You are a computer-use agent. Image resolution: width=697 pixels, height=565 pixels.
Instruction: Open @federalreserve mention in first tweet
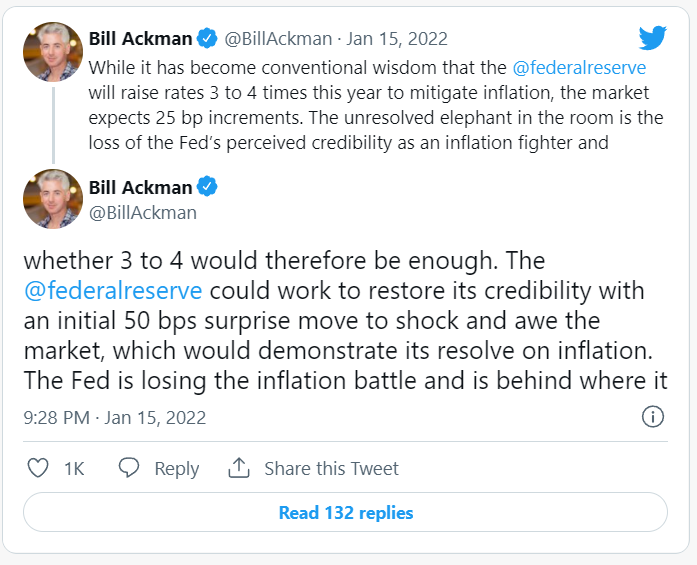coord(579,69)
